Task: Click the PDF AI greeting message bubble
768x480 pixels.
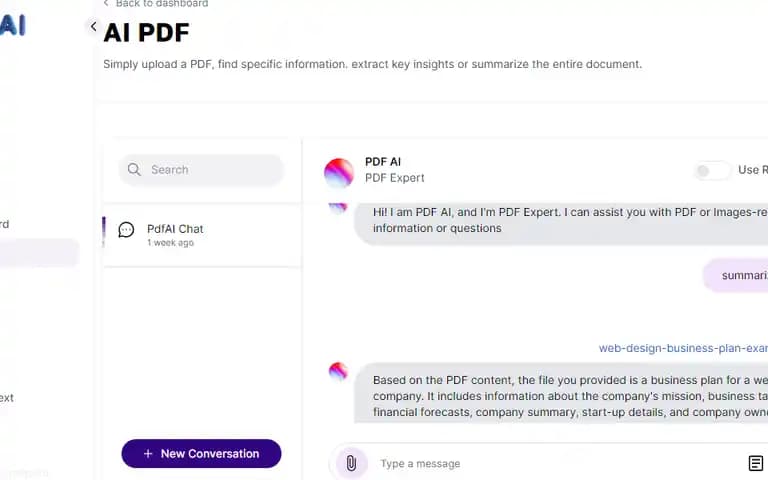Action: point(561,220)
